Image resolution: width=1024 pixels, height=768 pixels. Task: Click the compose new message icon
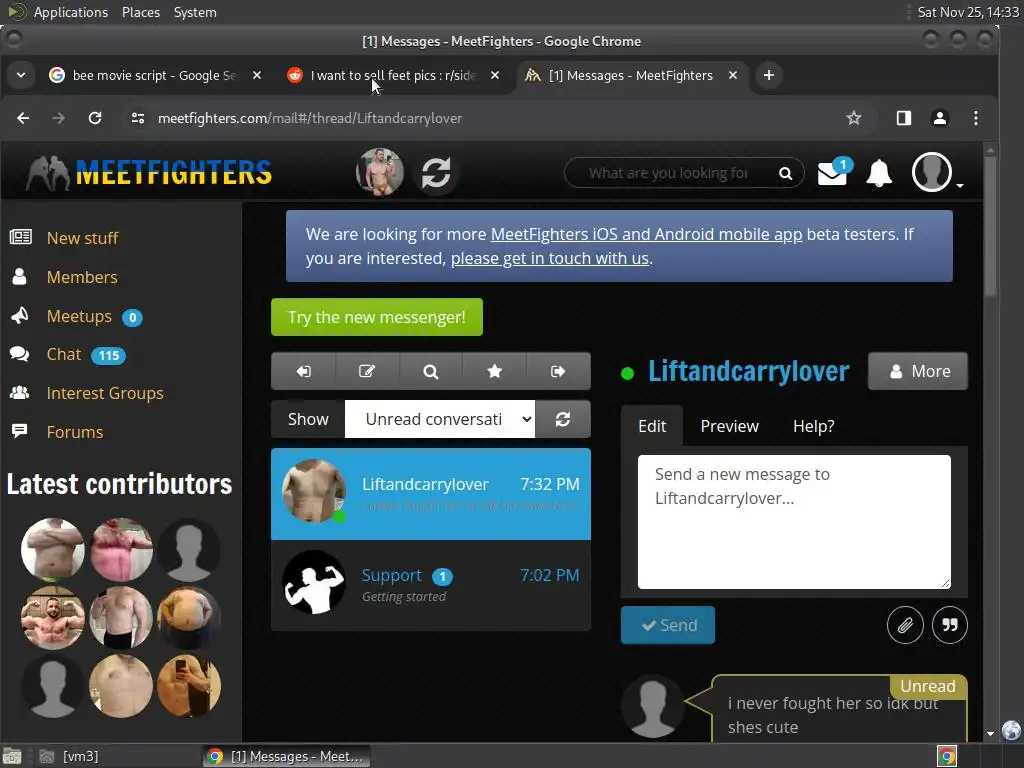point(366,371)
